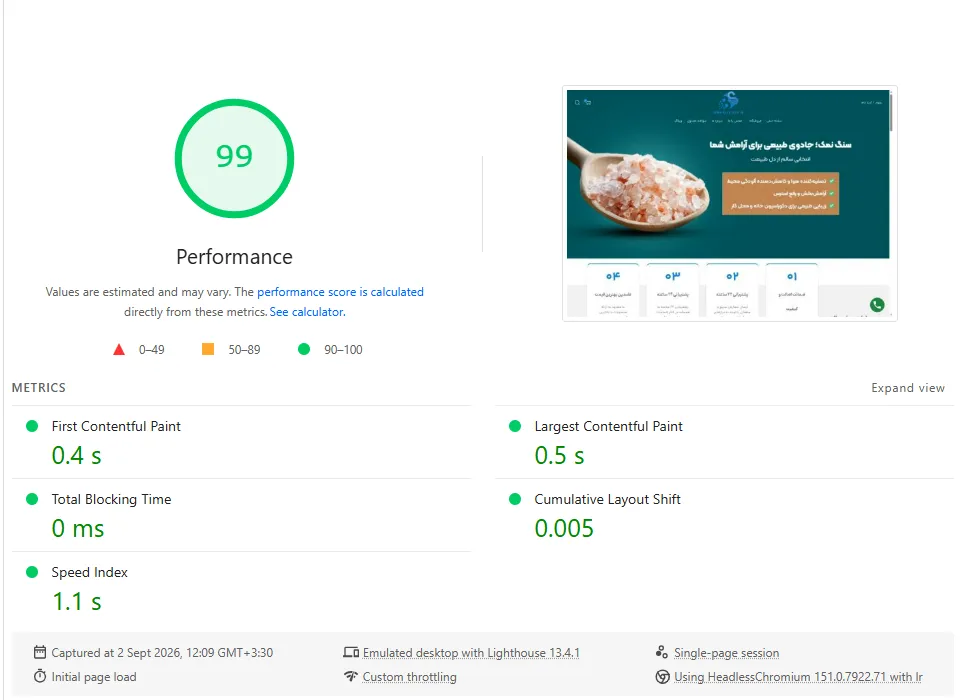Viewport: 962px width, 700px height.
Task: Expand the metrics view
Action: pos(908,388)
